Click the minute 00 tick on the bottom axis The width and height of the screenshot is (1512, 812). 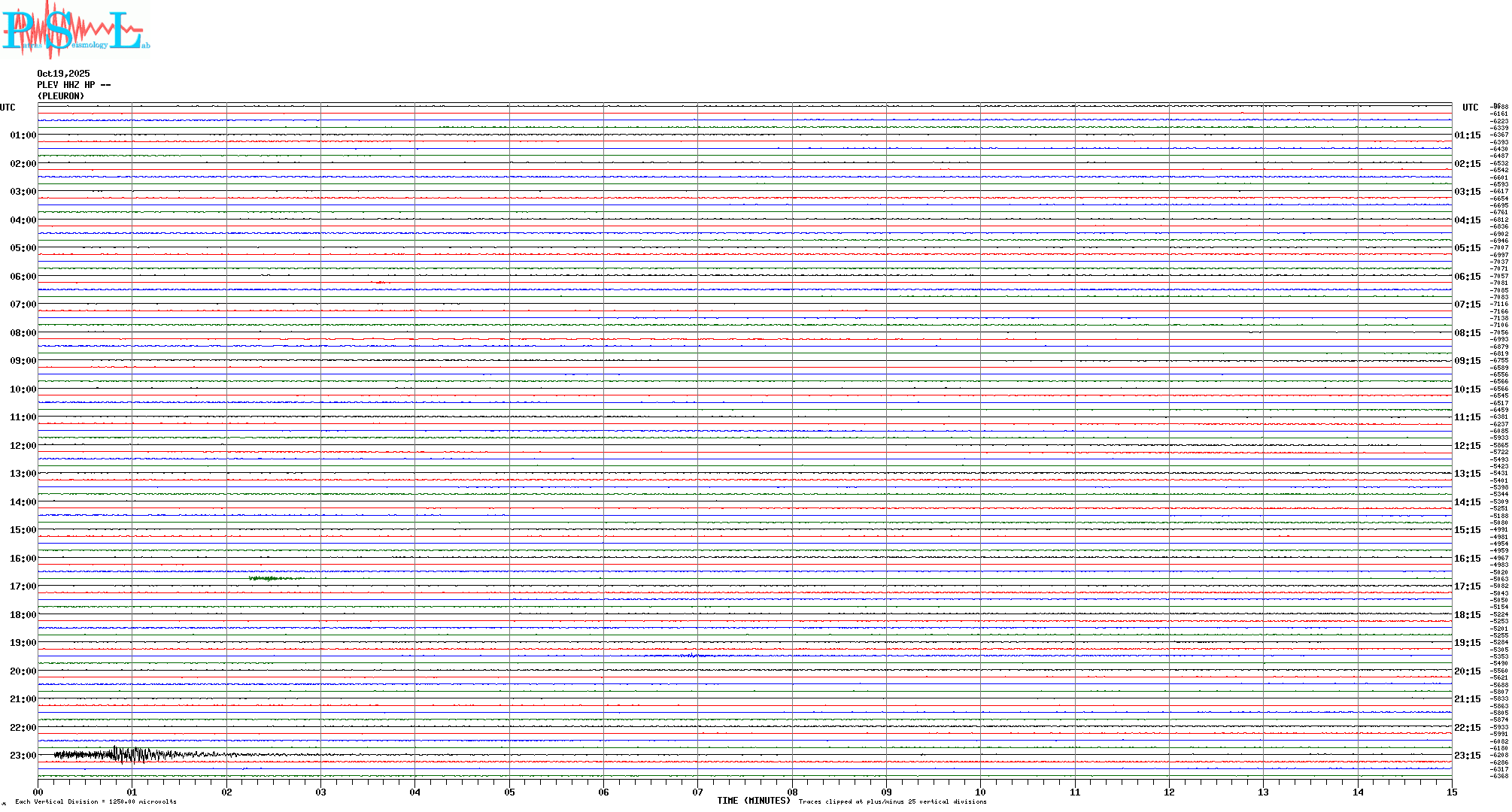click(x=38, y=792)
